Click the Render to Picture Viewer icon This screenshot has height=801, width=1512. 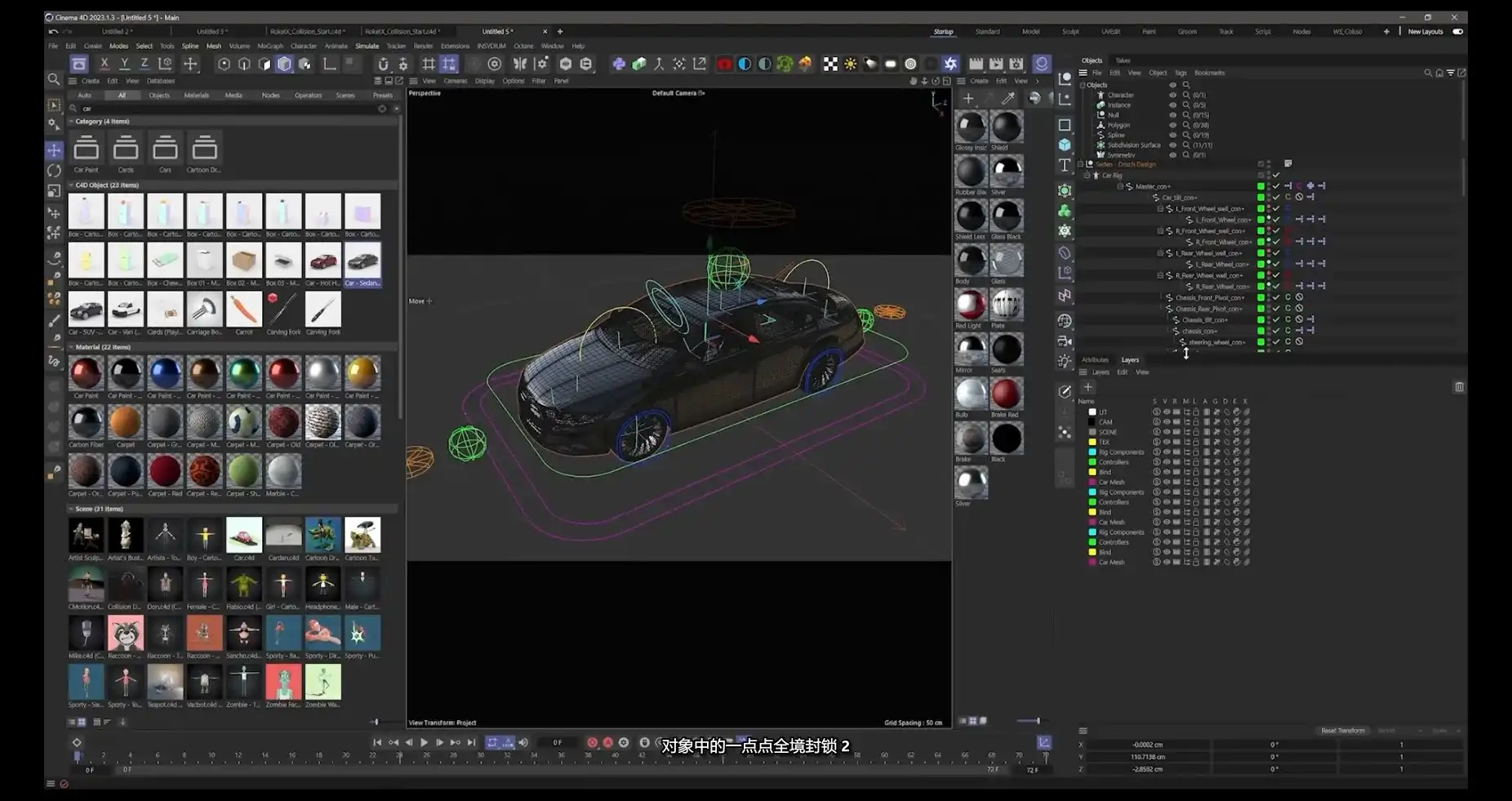[996, 64]
